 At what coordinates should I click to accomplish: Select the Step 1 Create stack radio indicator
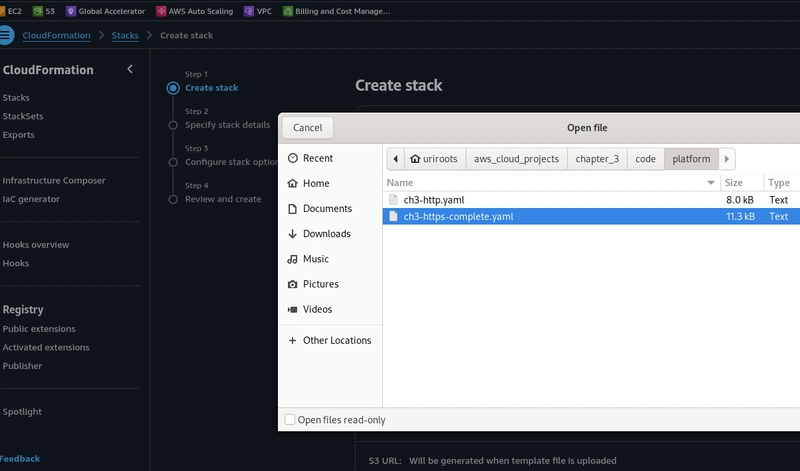pos(173,88)
